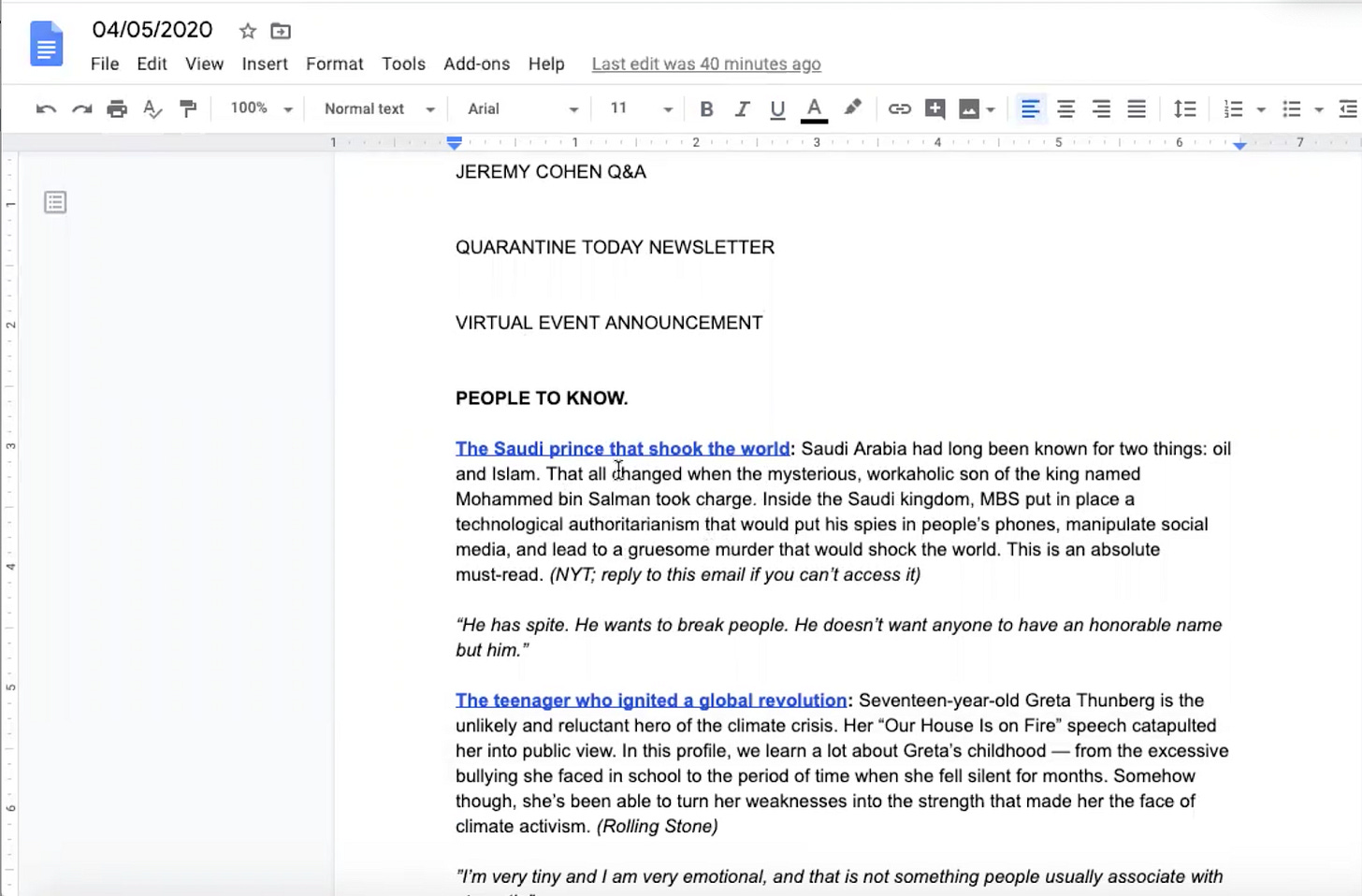The width and height of the screenshot is (1362, 896).
Task: Open the Tools menu
Action: 403,64
